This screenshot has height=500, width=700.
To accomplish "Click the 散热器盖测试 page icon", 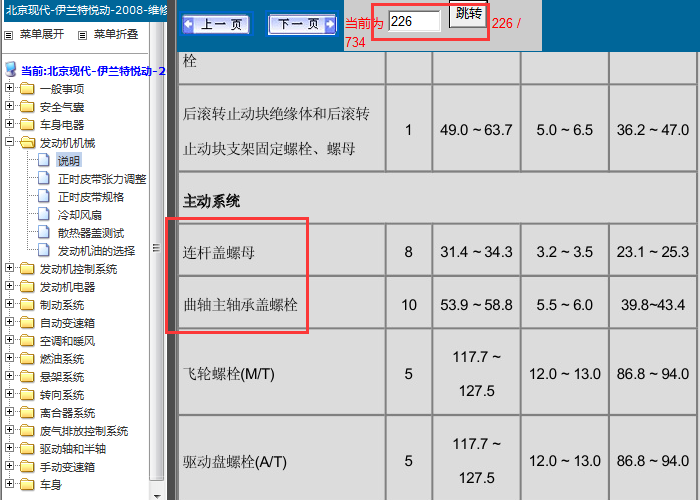I will click(x=44, y=232).
